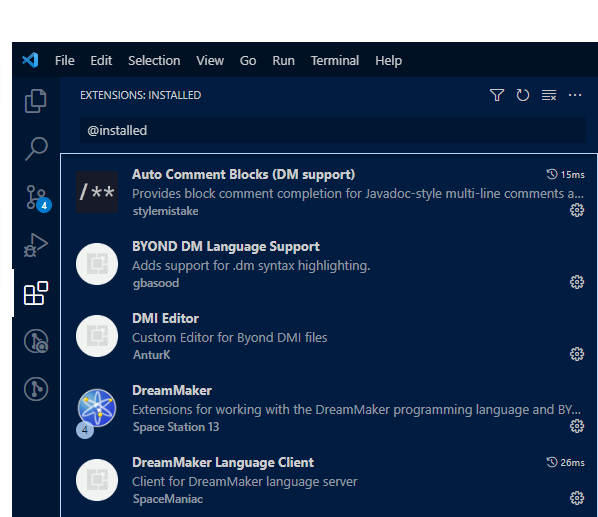Open Views and More Actions ellipsis
Viewport: 598px width, 517px height.
coord(575,95)
